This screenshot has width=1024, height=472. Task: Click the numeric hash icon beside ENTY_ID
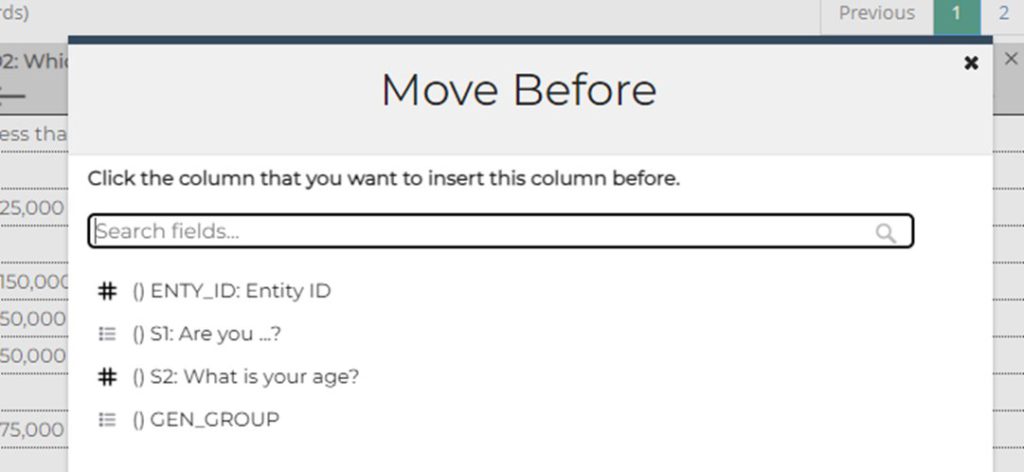click(107, 291)
